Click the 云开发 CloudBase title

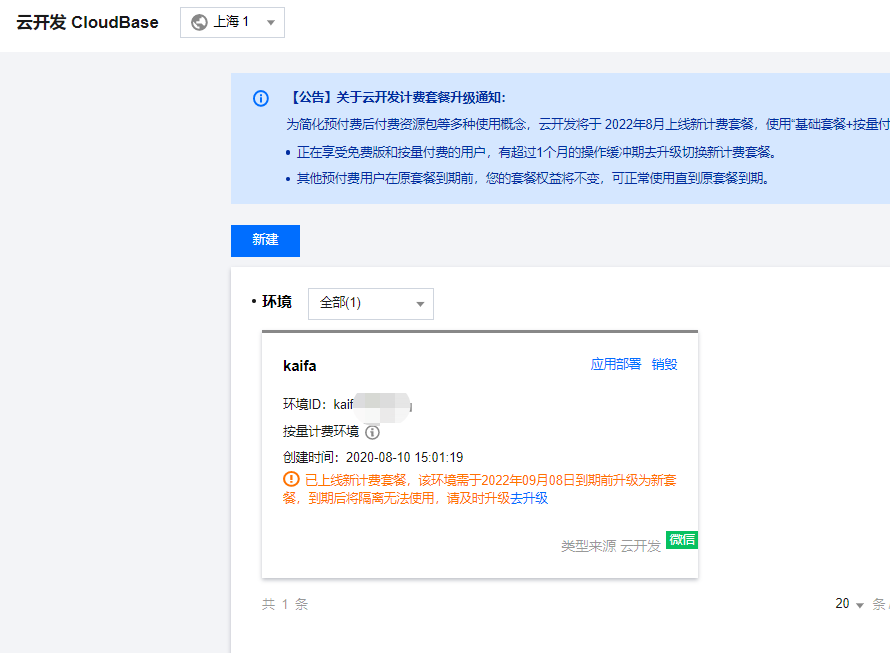point(87,23)
